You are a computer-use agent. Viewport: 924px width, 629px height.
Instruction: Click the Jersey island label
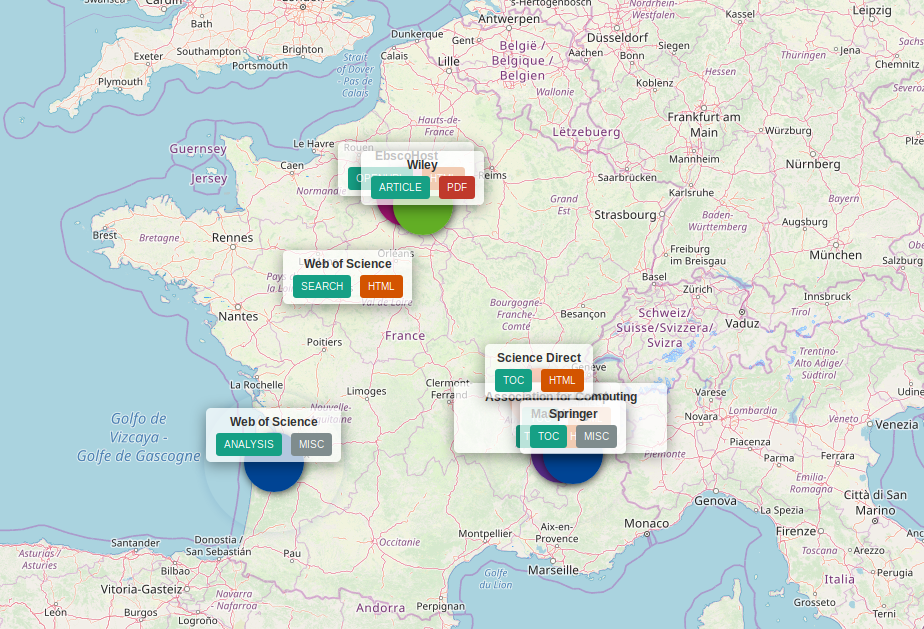point(209,179)
